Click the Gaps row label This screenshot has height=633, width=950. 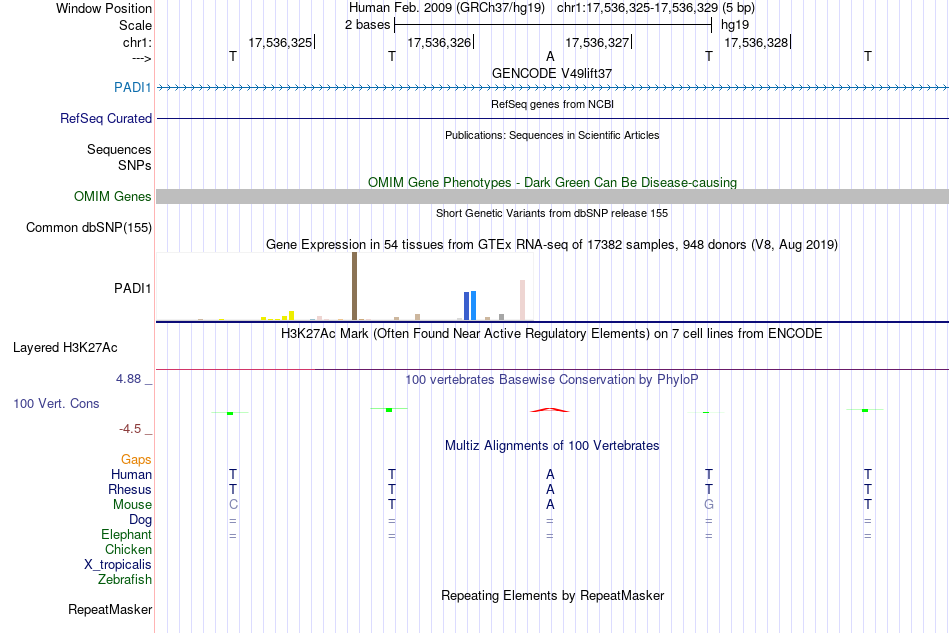[x=136, y=460]
